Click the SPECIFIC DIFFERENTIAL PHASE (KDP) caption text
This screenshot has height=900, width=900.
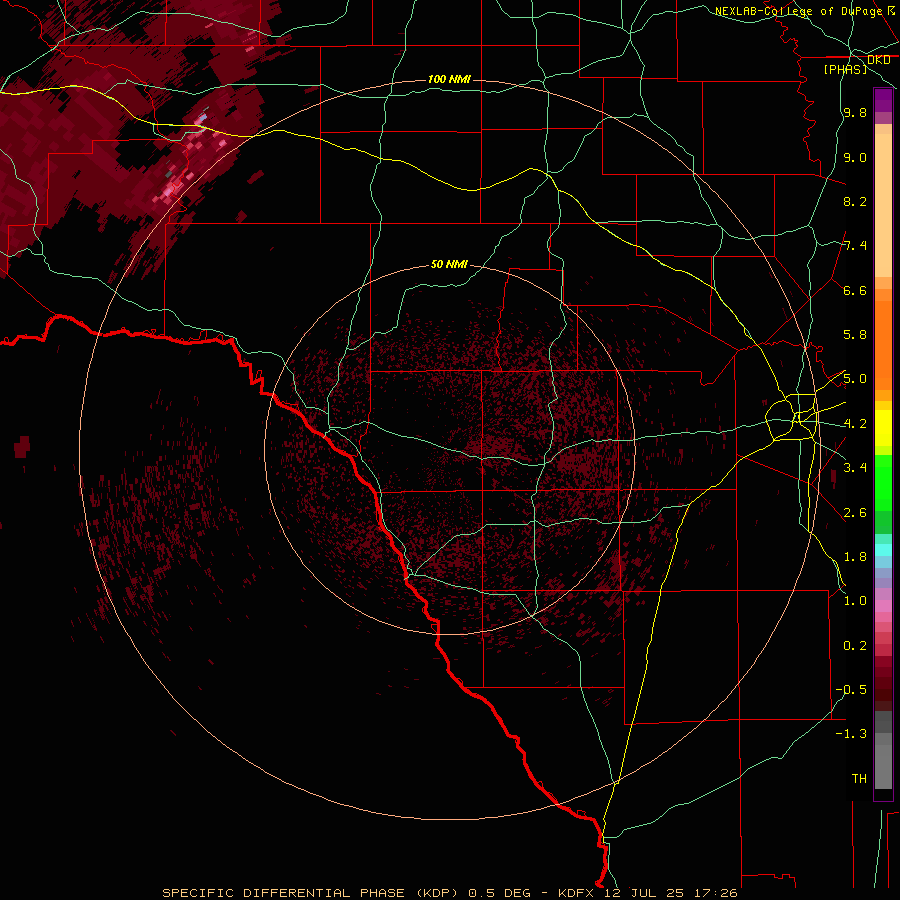(310, 893)
